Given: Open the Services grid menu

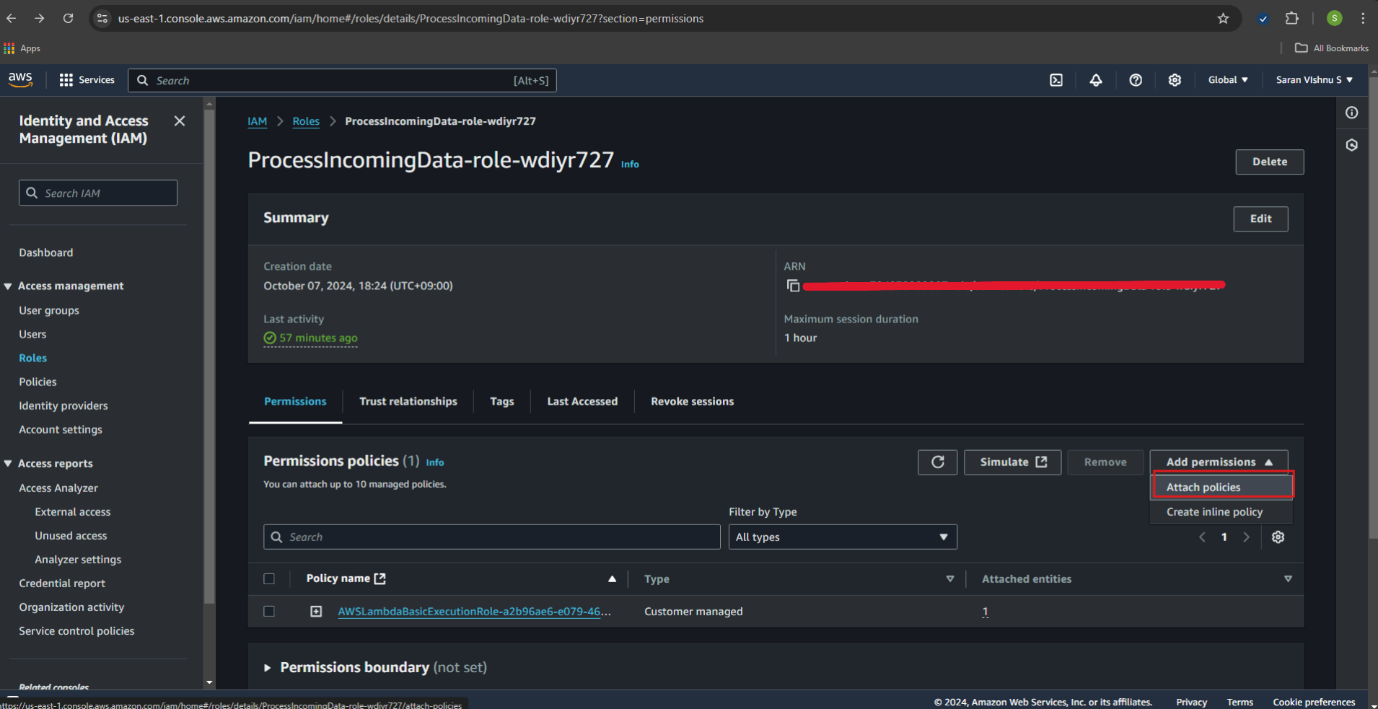Looking at the screenshot, I should point(86,80).
